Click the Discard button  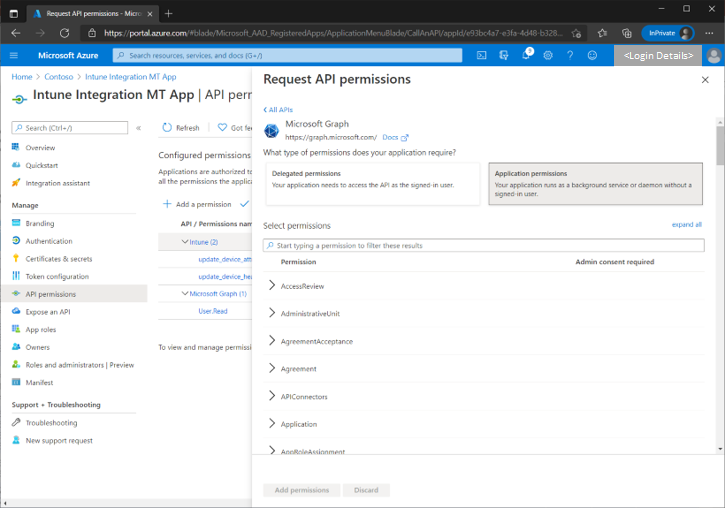coord(366,490)
